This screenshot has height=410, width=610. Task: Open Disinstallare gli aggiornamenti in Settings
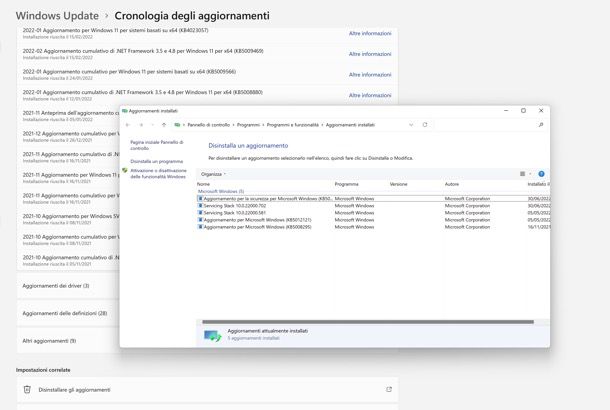tap(207, 389)
